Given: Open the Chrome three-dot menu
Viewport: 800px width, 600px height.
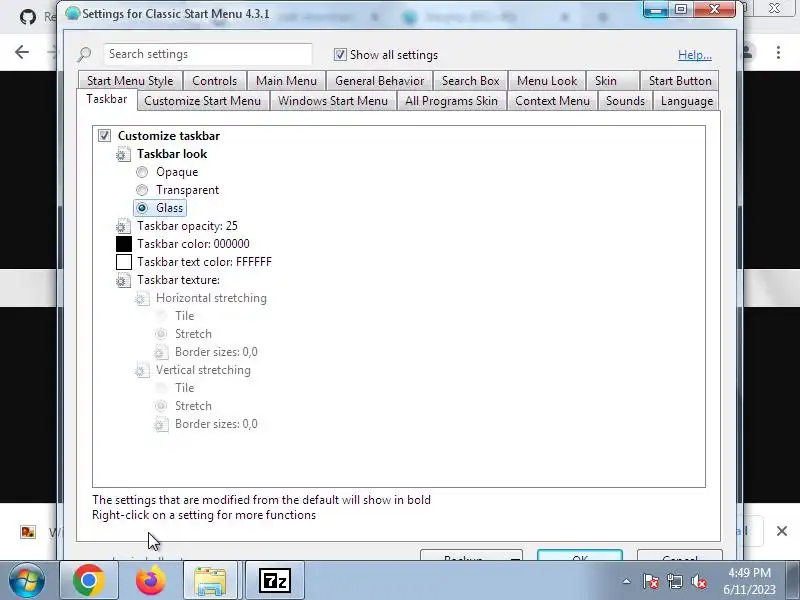Looking at the screenshot, I should (x=778, y=52).
